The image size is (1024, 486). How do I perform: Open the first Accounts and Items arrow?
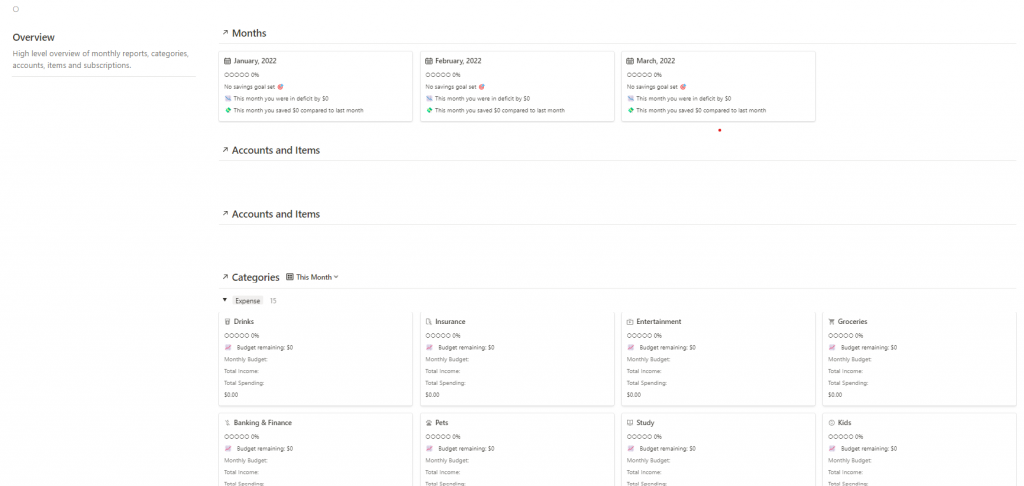(225, 150)
